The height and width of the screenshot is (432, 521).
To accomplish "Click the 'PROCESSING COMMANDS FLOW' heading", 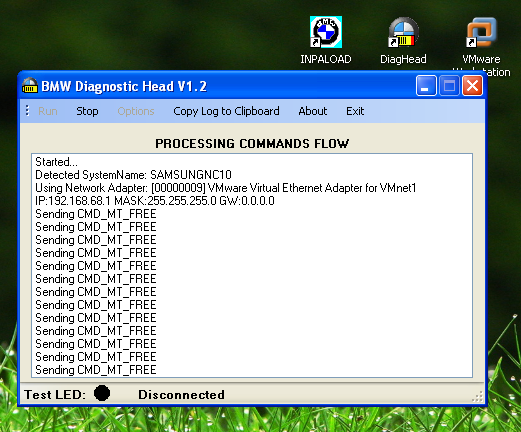I will click(x=252, y=144).
